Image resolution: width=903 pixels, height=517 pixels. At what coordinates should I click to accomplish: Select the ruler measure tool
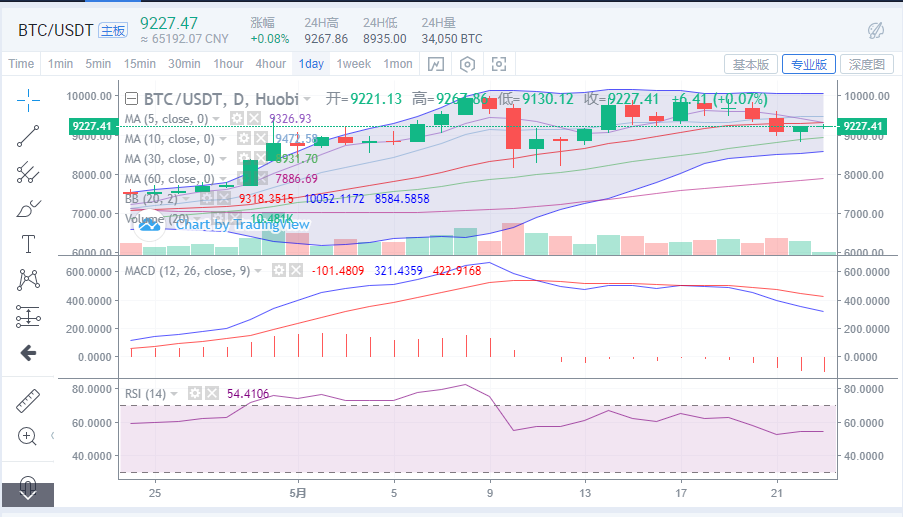(x=28, y=401)
